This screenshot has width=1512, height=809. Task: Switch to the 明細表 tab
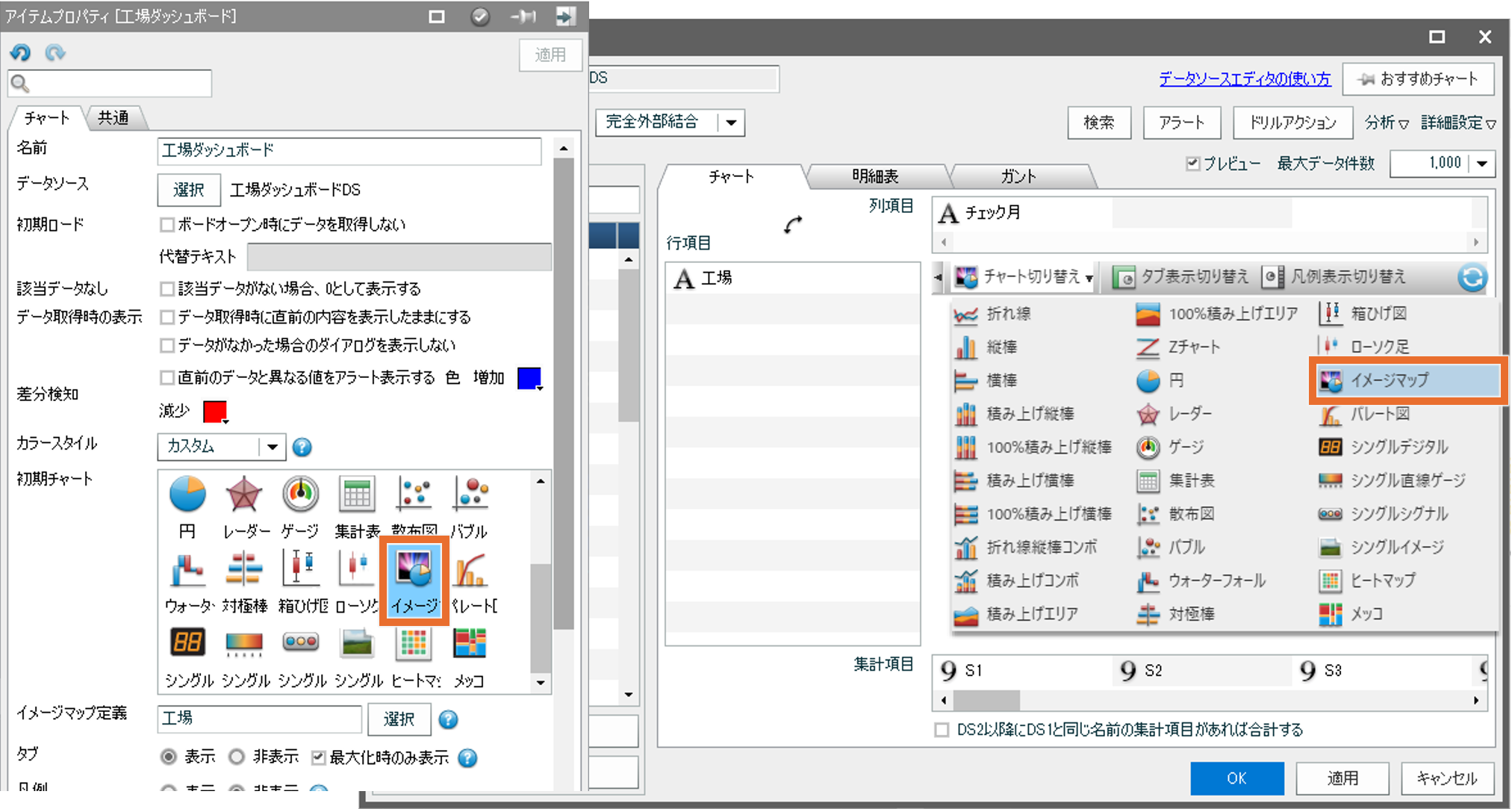(876, 176)
